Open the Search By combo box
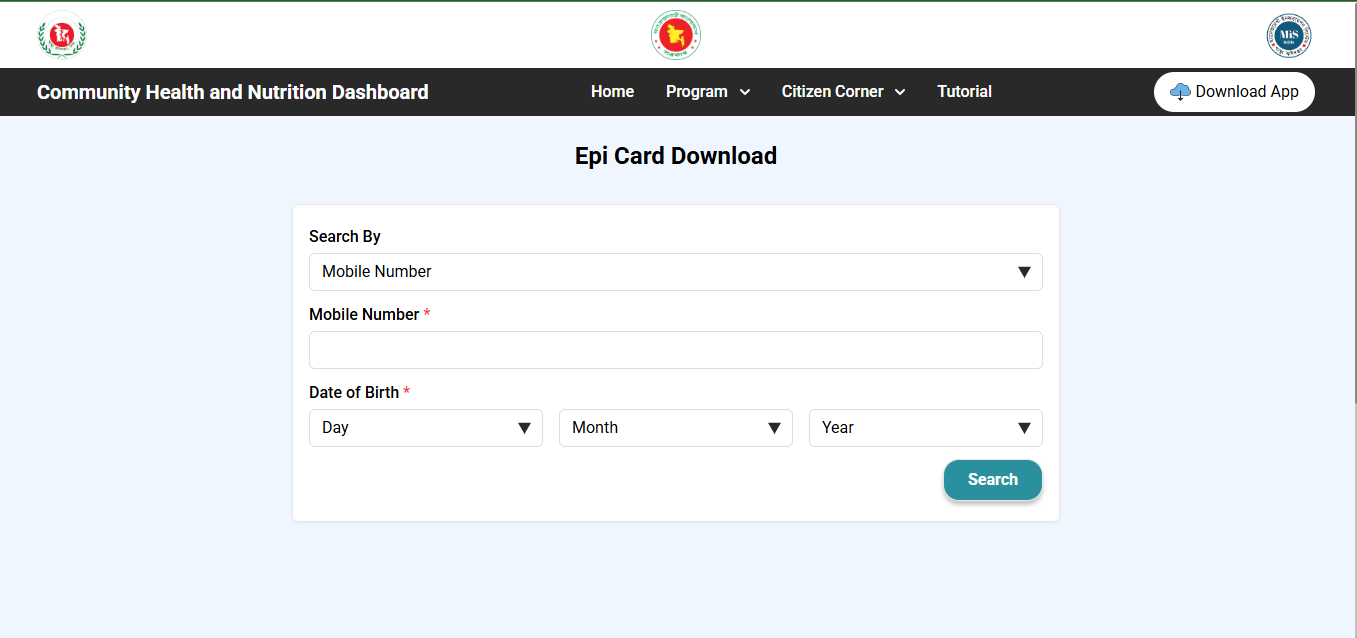Screen dimensions: 1357x638 pos(676,271)
